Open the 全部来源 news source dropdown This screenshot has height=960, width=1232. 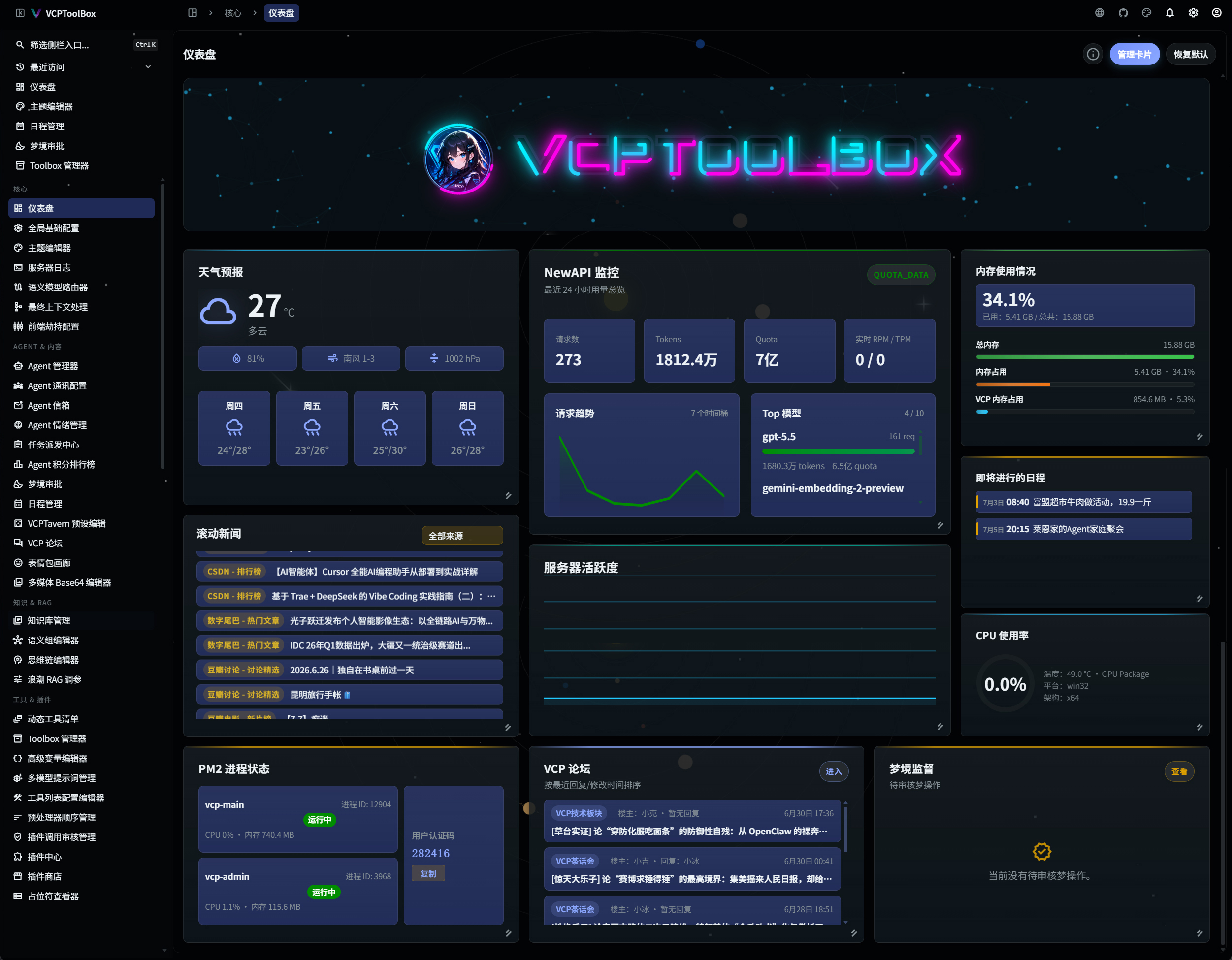(462, 536)
